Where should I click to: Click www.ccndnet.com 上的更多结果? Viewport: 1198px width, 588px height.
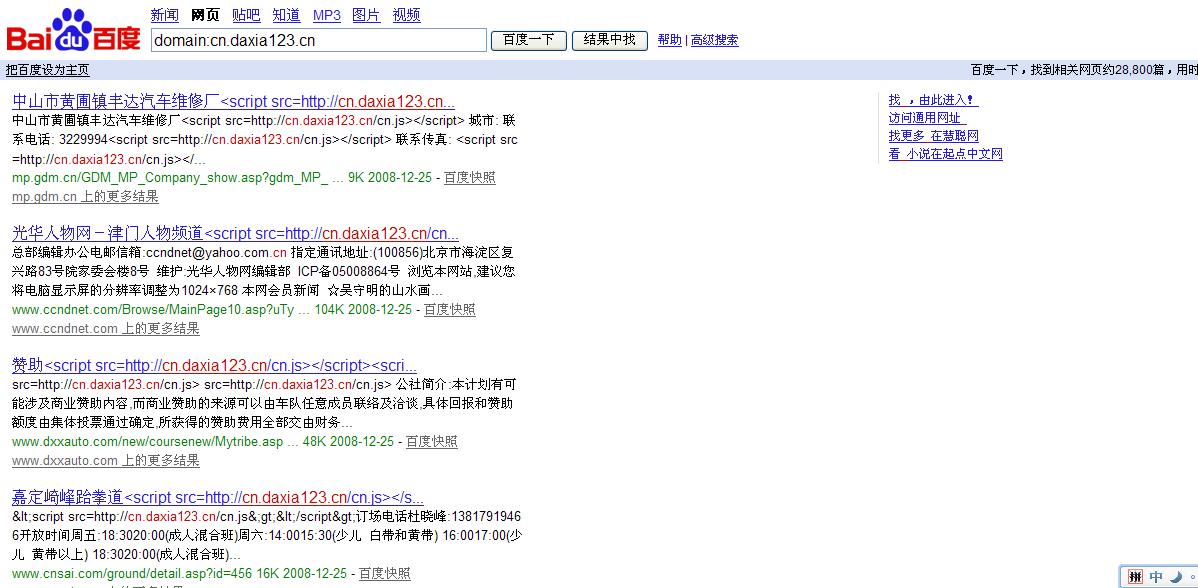click(106, 328)
